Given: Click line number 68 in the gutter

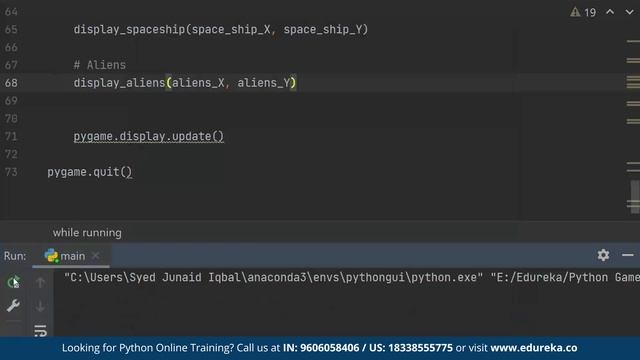Looking at the screenshot, I should 11,83.
